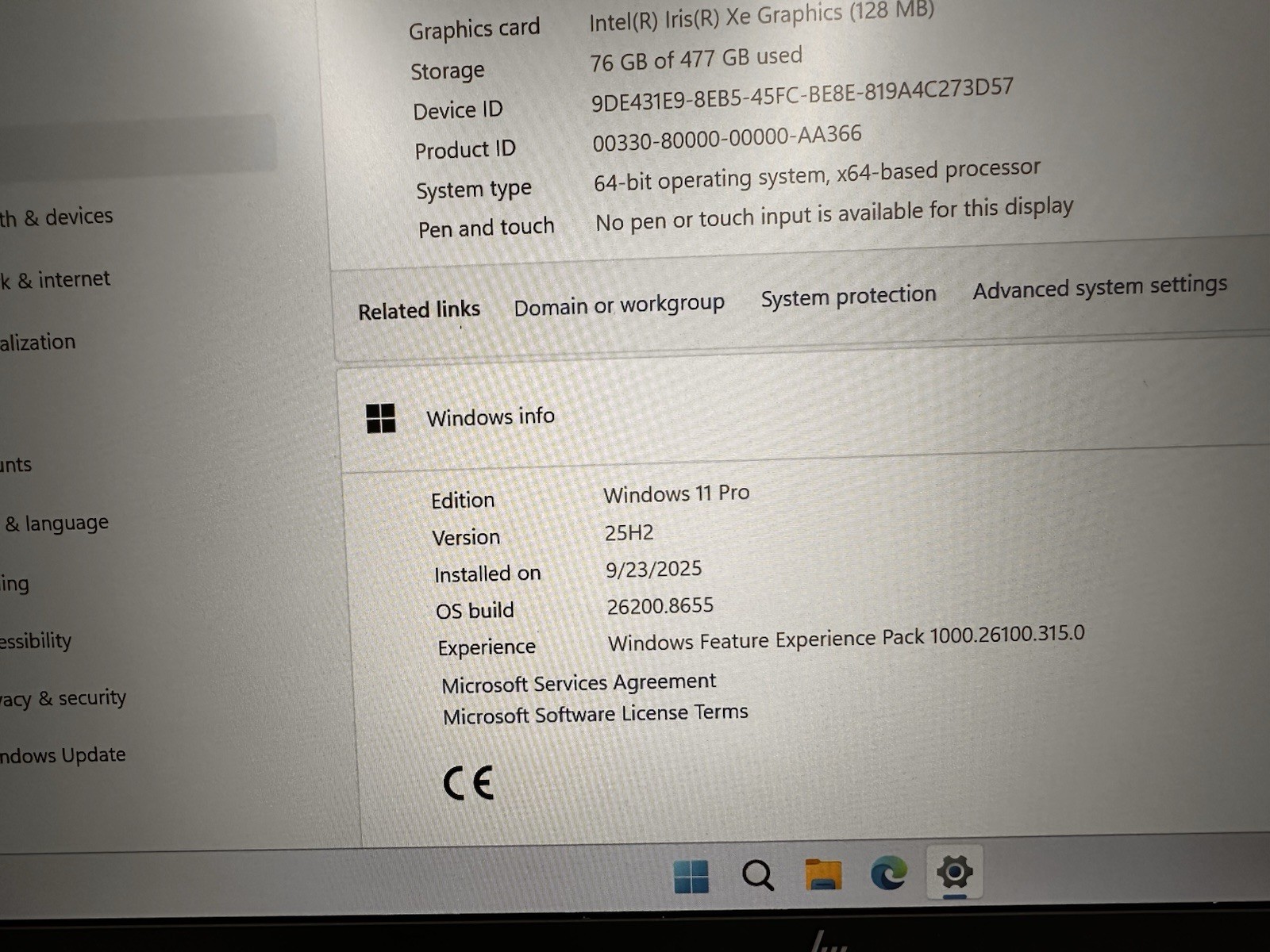Image resolution: width=1270 pixels, height=952 pixels.
Task: Open Microsoft Services Agreement link
Action: [x=579, y=683]
